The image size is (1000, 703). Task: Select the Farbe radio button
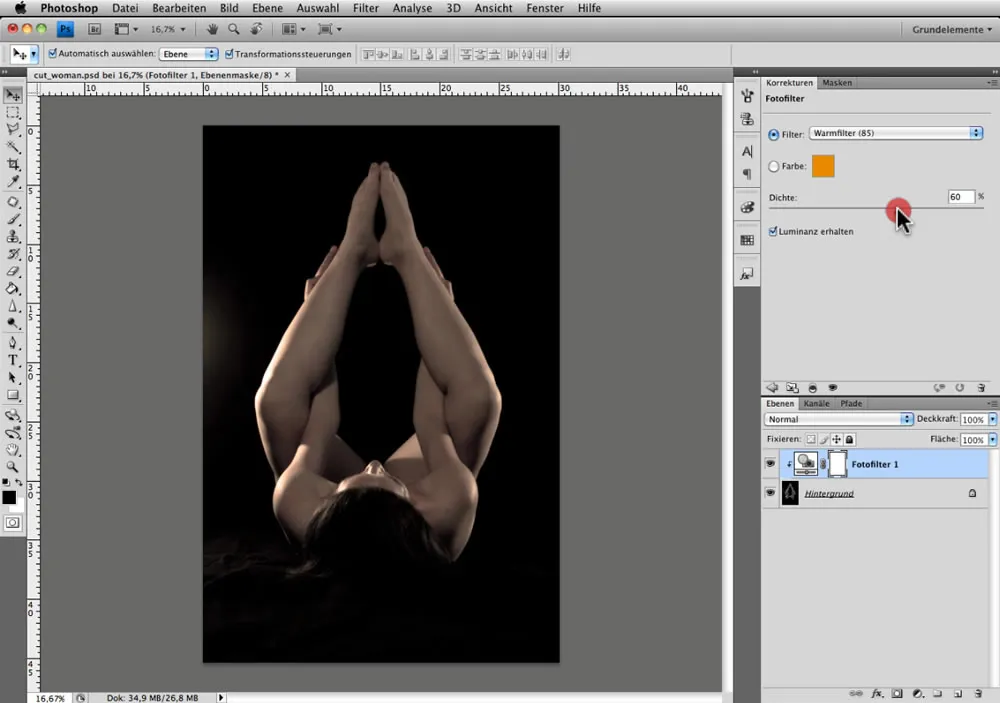[x=773, y=167]
